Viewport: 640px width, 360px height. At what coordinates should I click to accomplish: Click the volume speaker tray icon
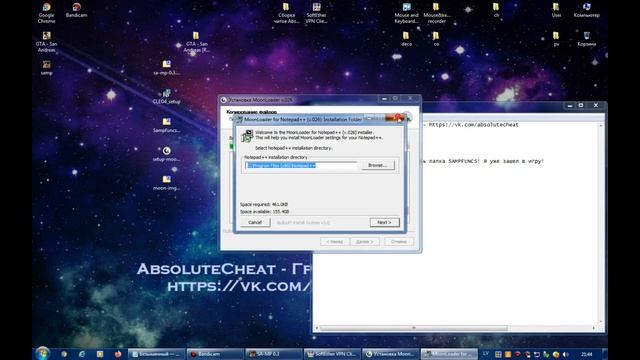pyautogui.click(x=566, y=354)
